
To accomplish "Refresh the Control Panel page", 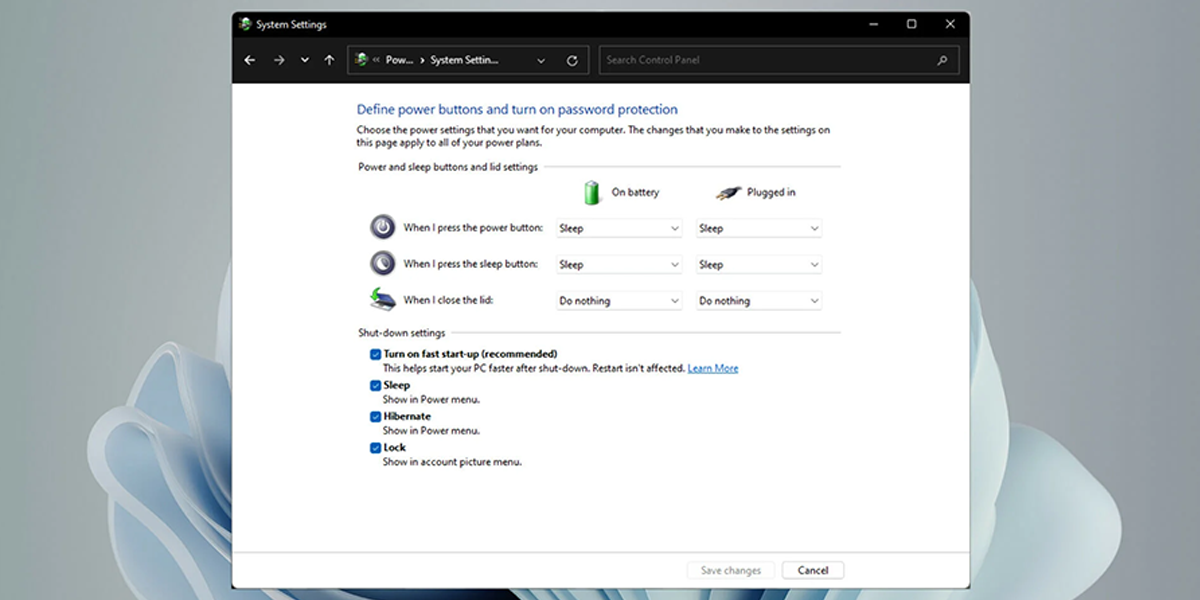I will (x=572, y=60).
